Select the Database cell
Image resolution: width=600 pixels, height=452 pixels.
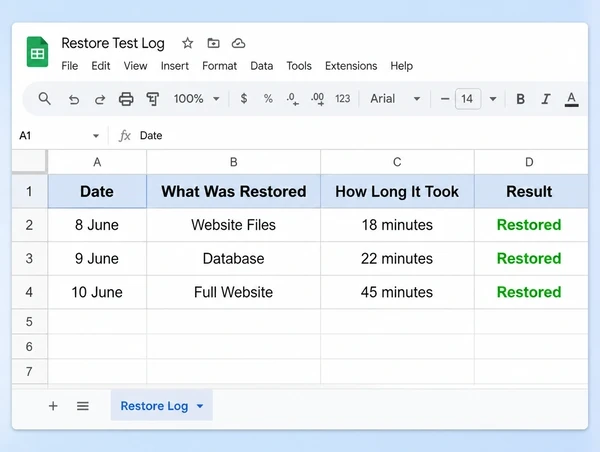(x=233, y=258)
